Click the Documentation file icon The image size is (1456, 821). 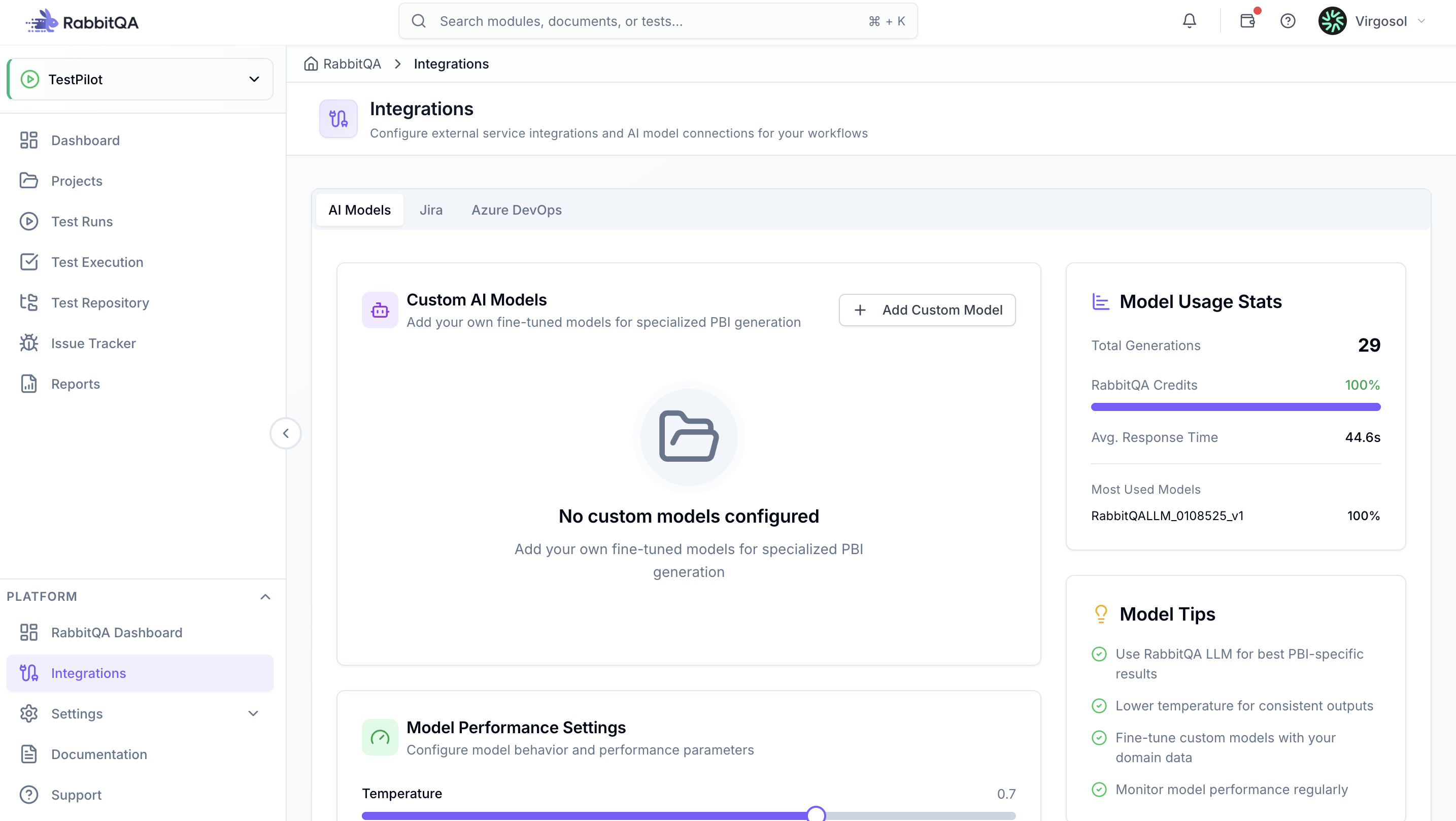click(x=29, y=755)
